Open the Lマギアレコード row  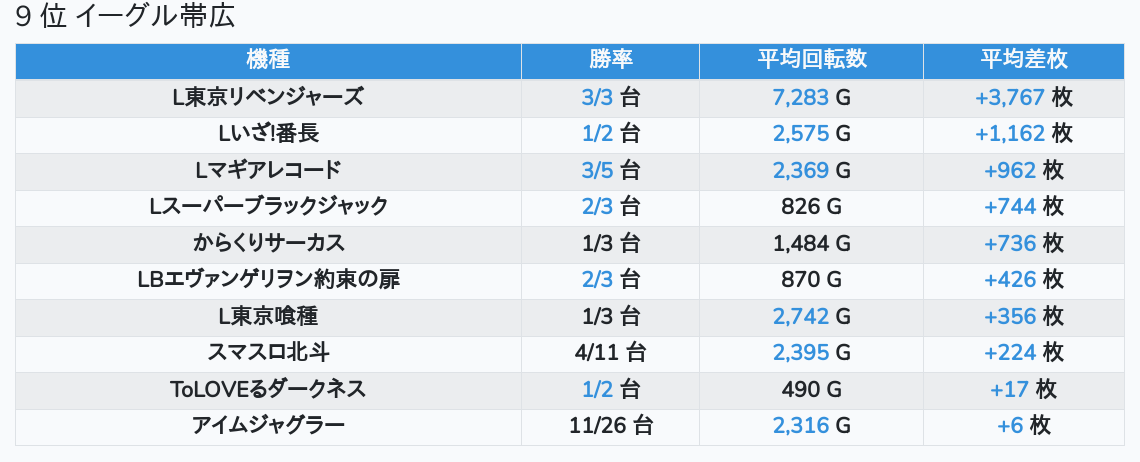tap(268, 170)
